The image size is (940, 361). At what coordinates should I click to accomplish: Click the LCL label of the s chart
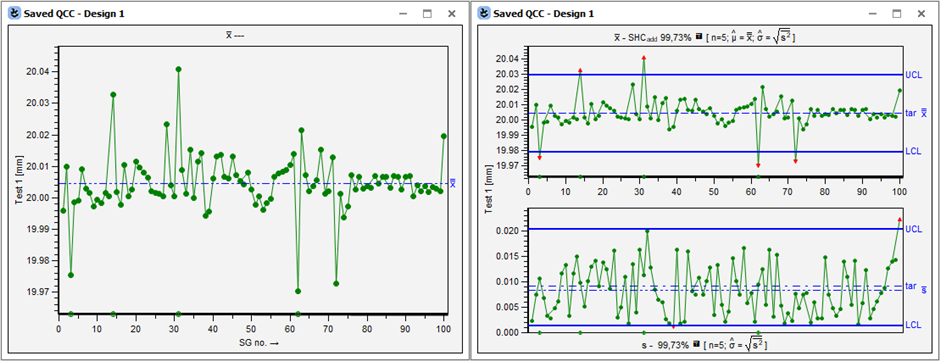click(x=913, y=325)
